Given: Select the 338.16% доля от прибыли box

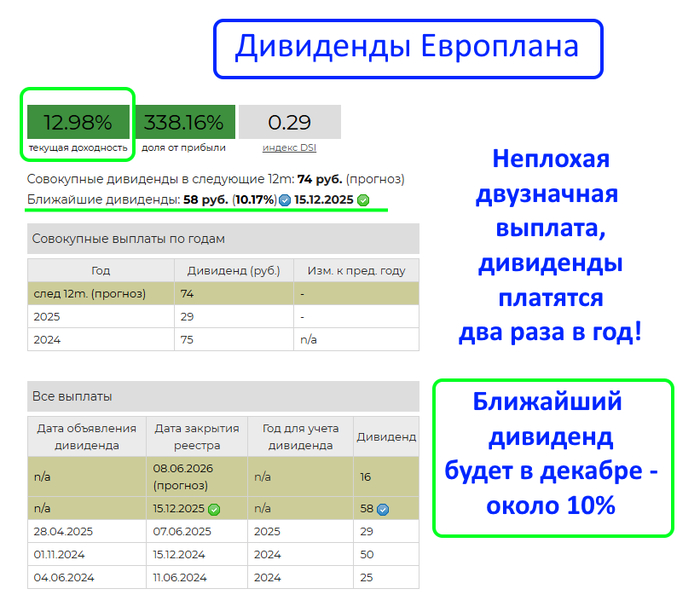Looking at the screenshot, I should click(x=184, y=124).
